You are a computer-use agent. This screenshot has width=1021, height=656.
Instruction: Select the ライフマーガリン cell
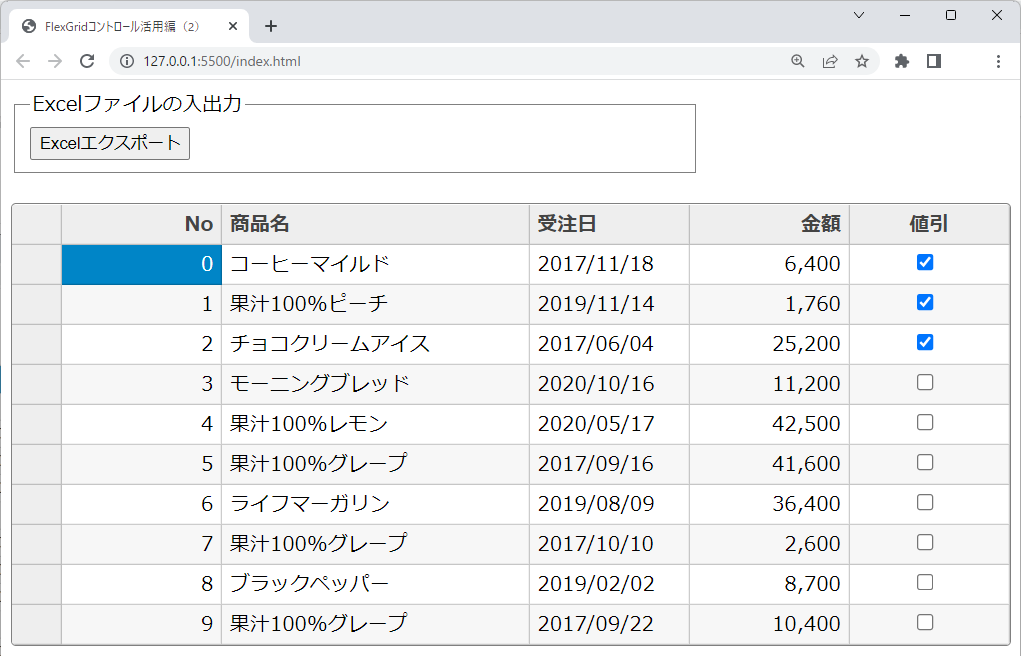point(376,504)
